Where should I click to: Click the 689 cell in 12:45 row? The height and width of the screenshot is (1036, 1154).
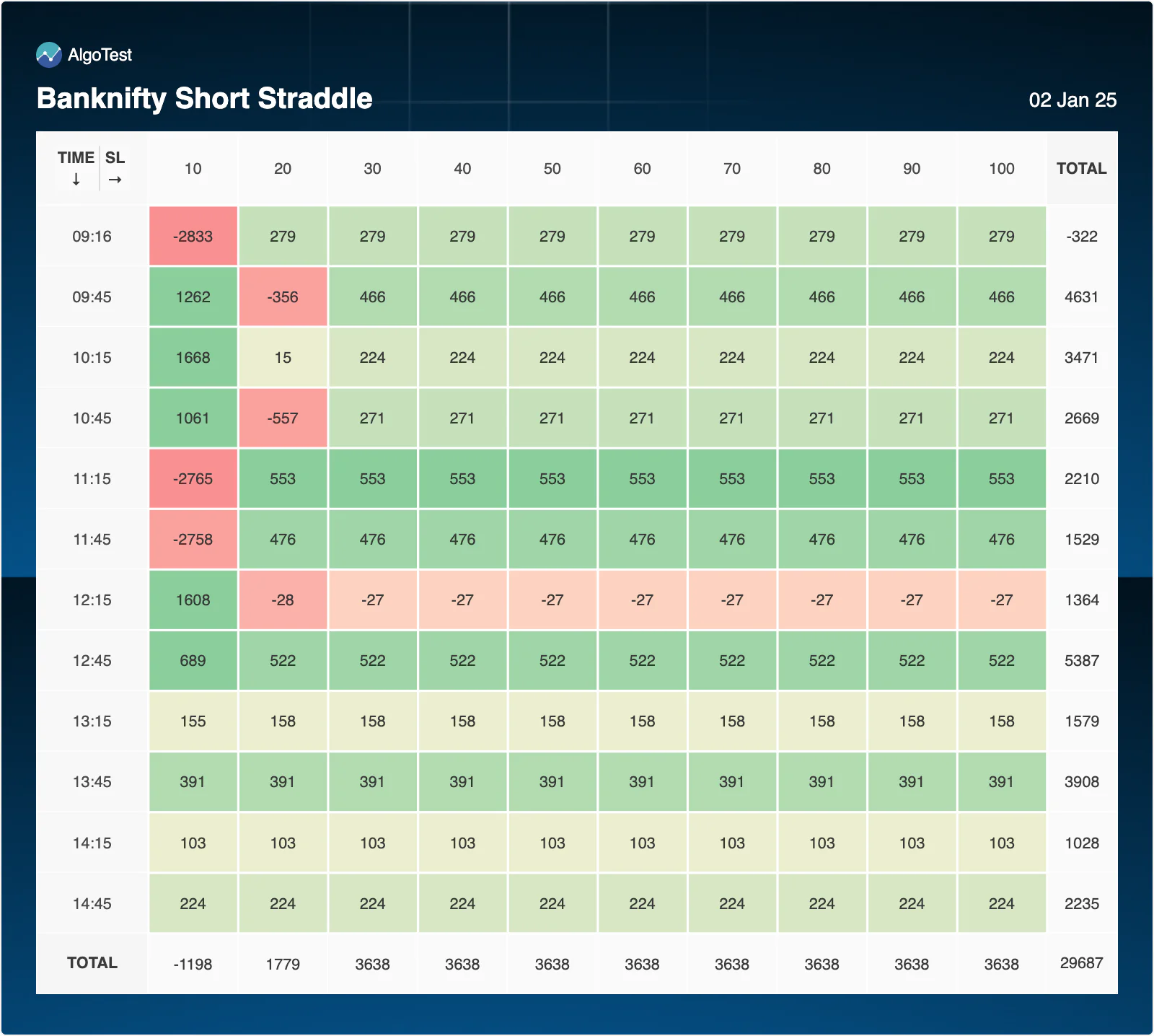(193, 660)
